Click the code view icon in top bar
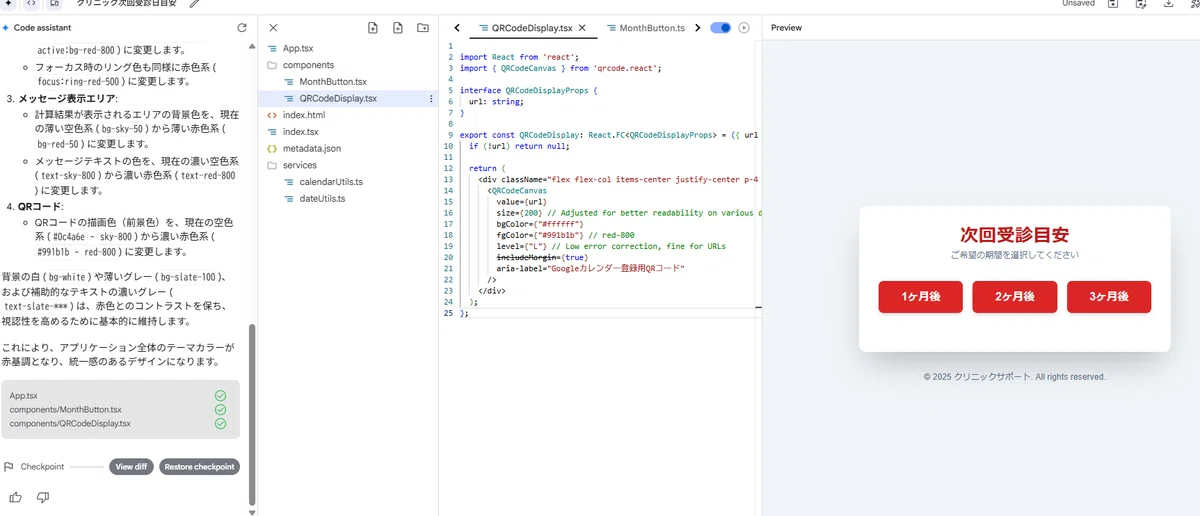 coord(32,4)
